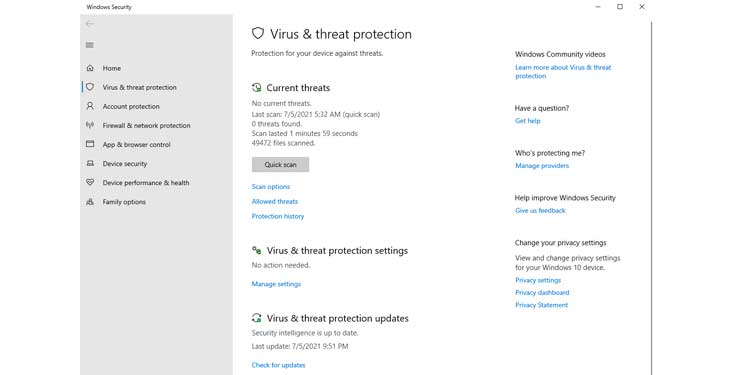Open Account protection person icon

coord(90,106)
